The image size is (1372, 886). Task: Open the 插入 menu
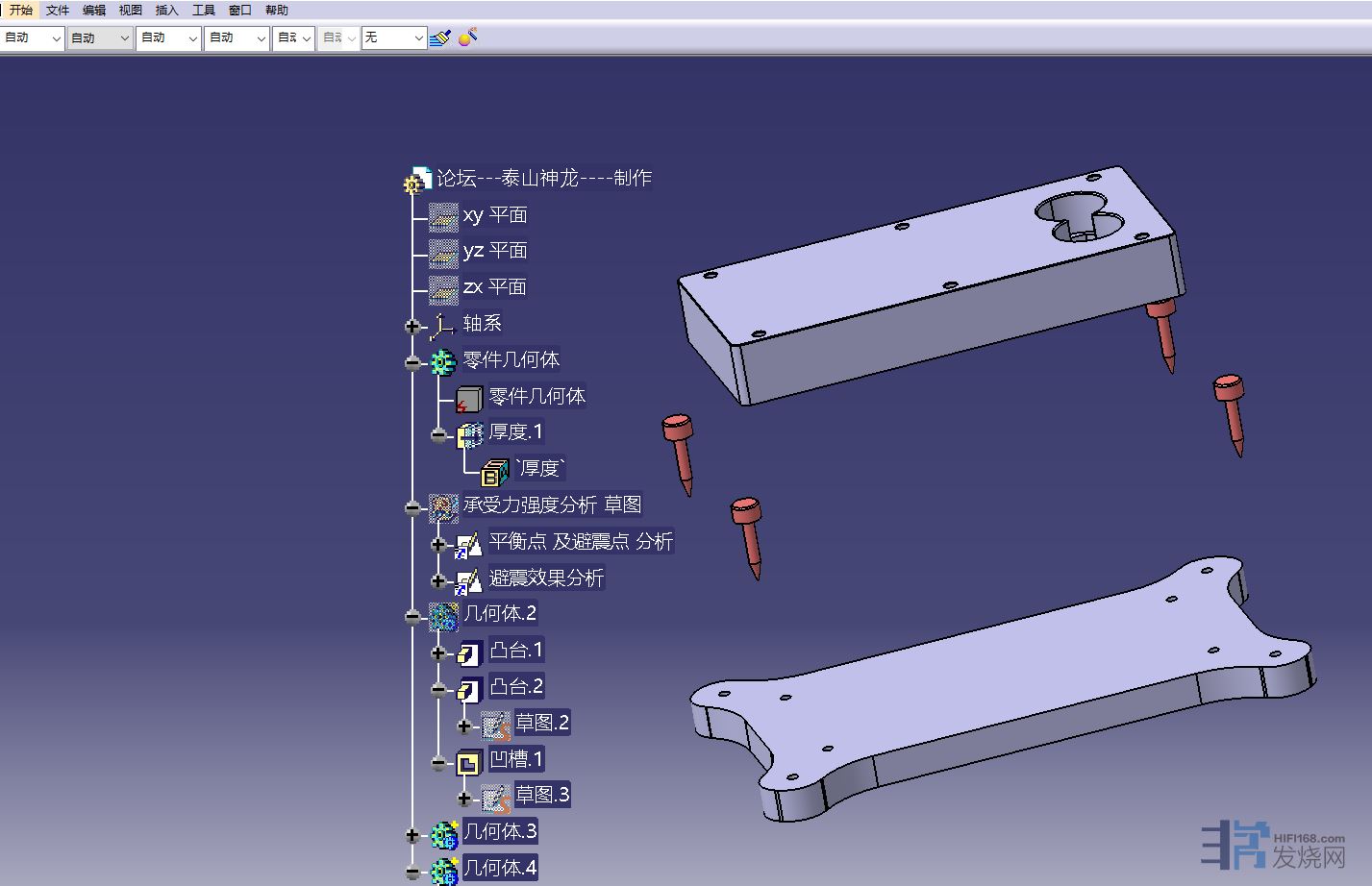(166, 10)
